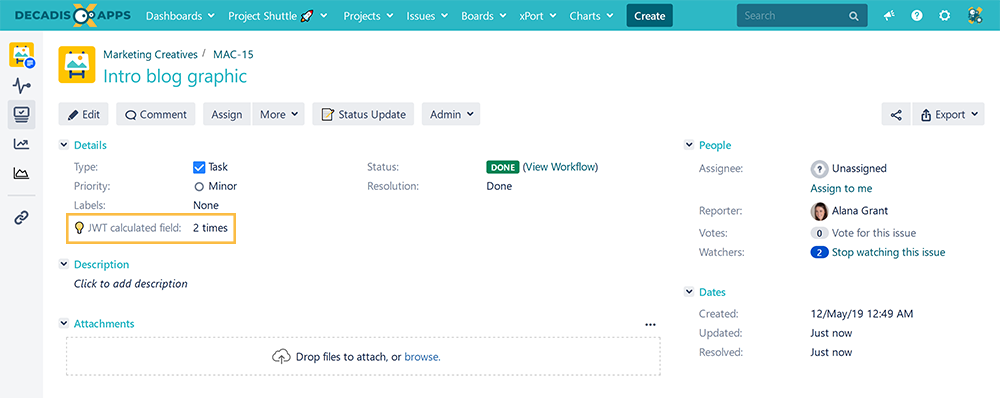Click the Comment button
1000x398 pixels.
156,115
